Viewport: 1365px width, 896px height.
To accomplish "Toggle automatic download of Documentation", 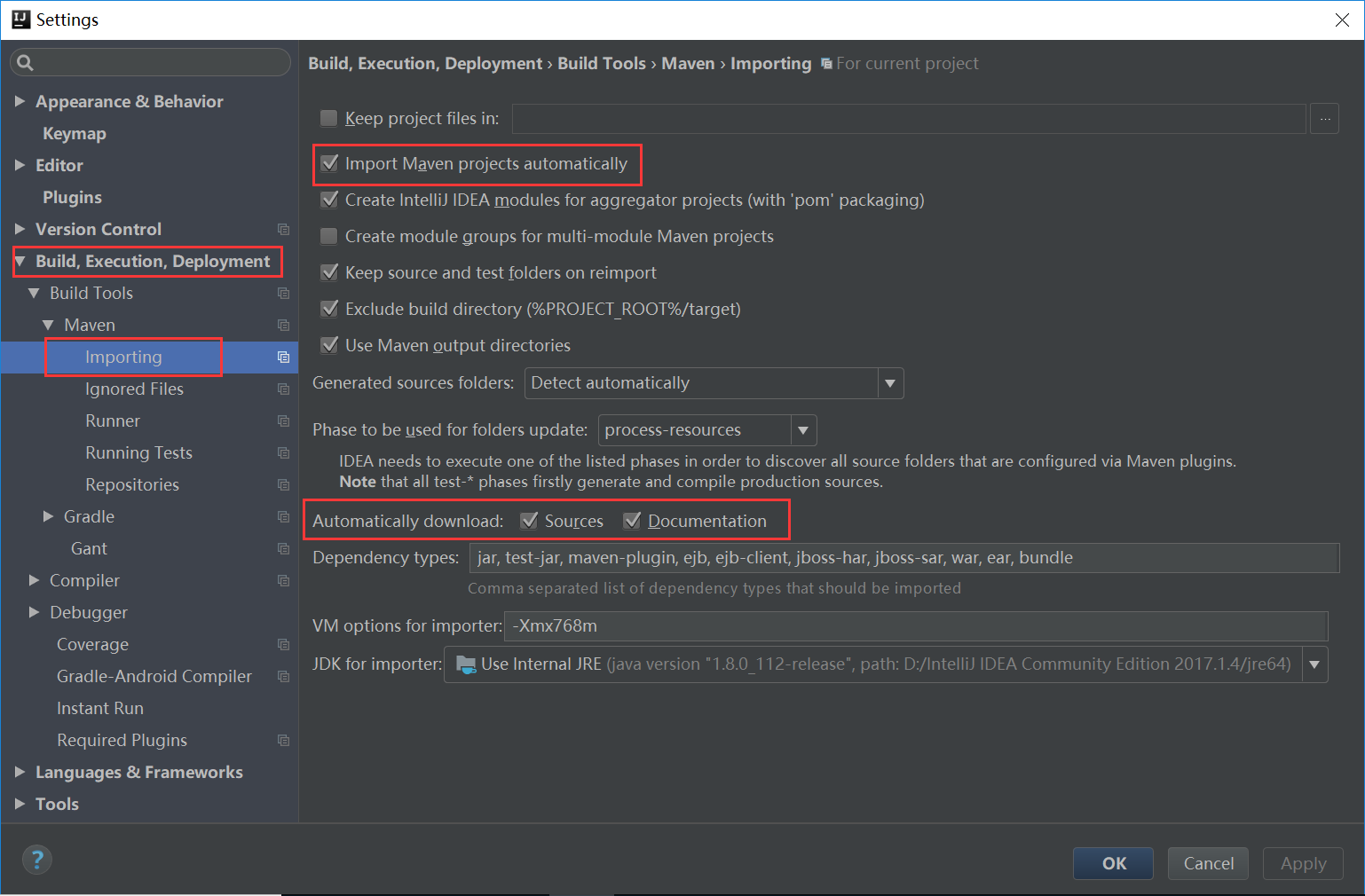I will tap(632, 521).
